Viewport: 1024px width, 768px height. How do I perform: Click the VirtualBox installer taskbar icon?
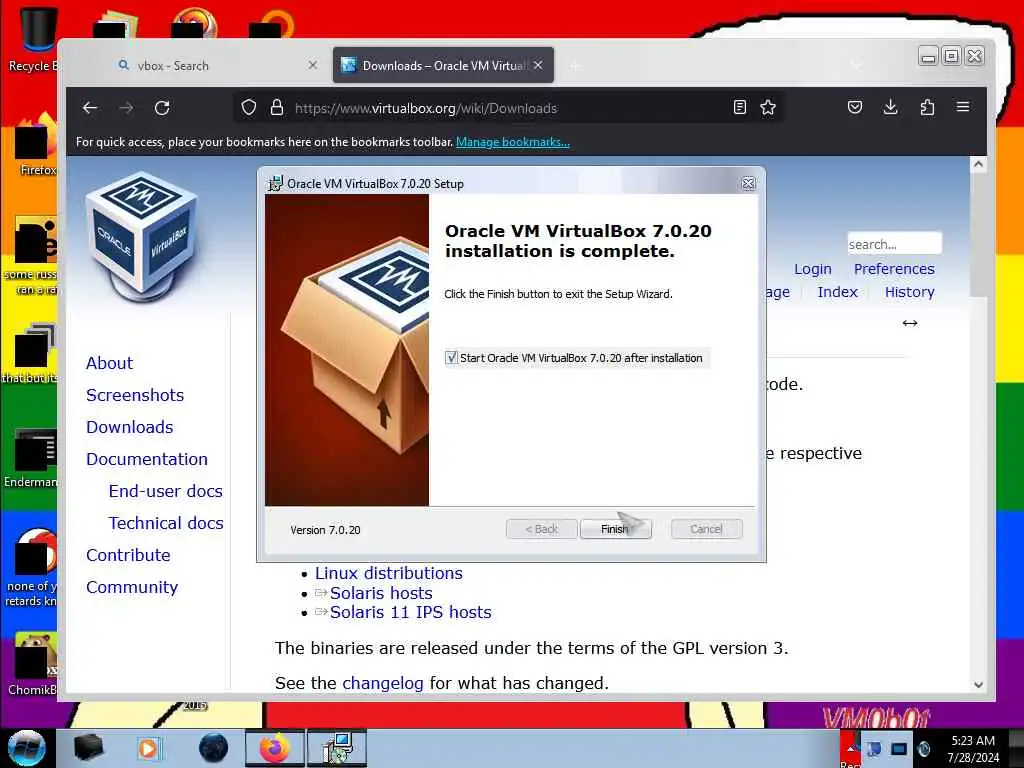pos(337,748)
